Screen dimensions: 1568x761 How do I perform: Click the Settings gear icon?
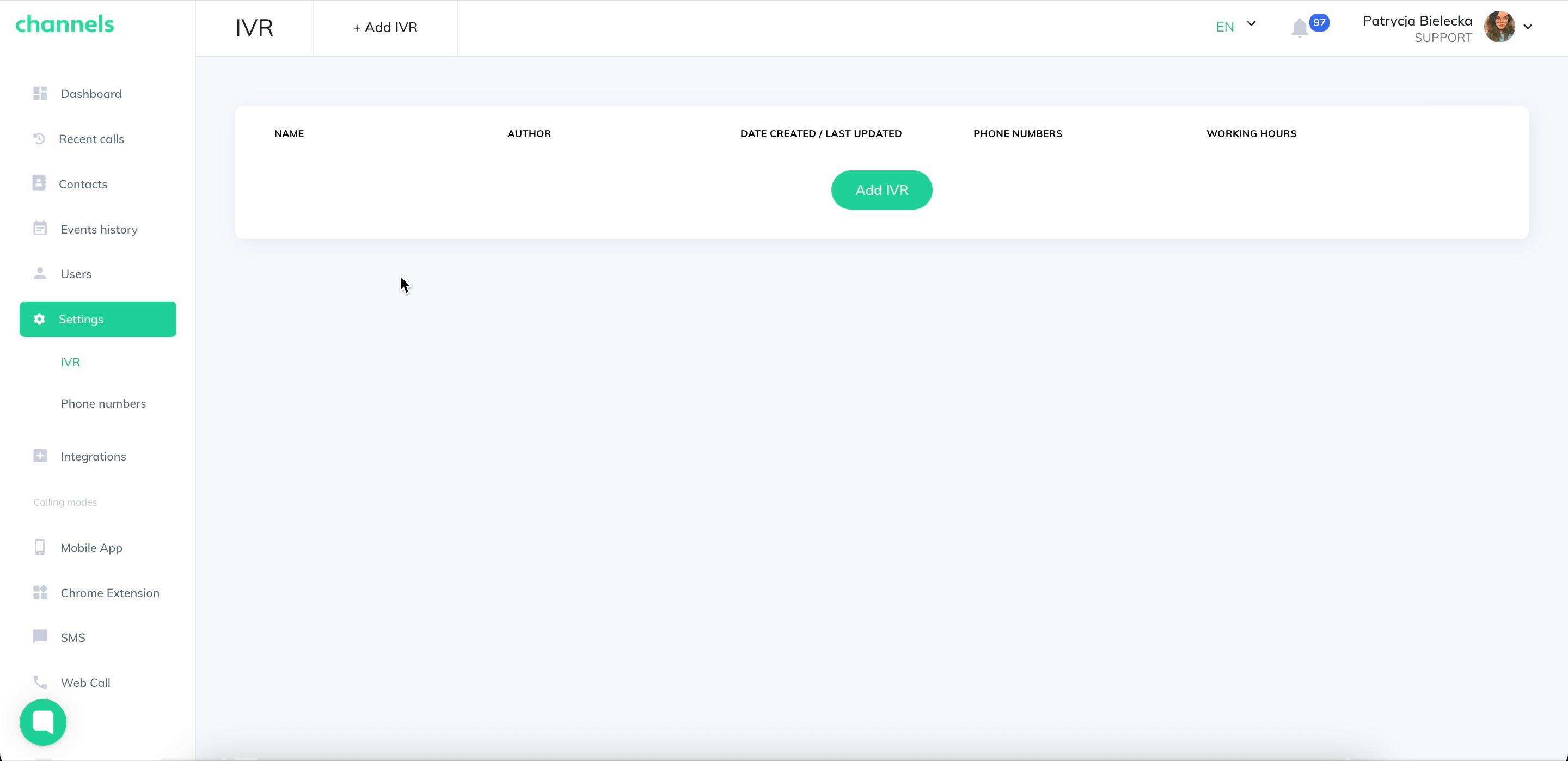[39, 319]
